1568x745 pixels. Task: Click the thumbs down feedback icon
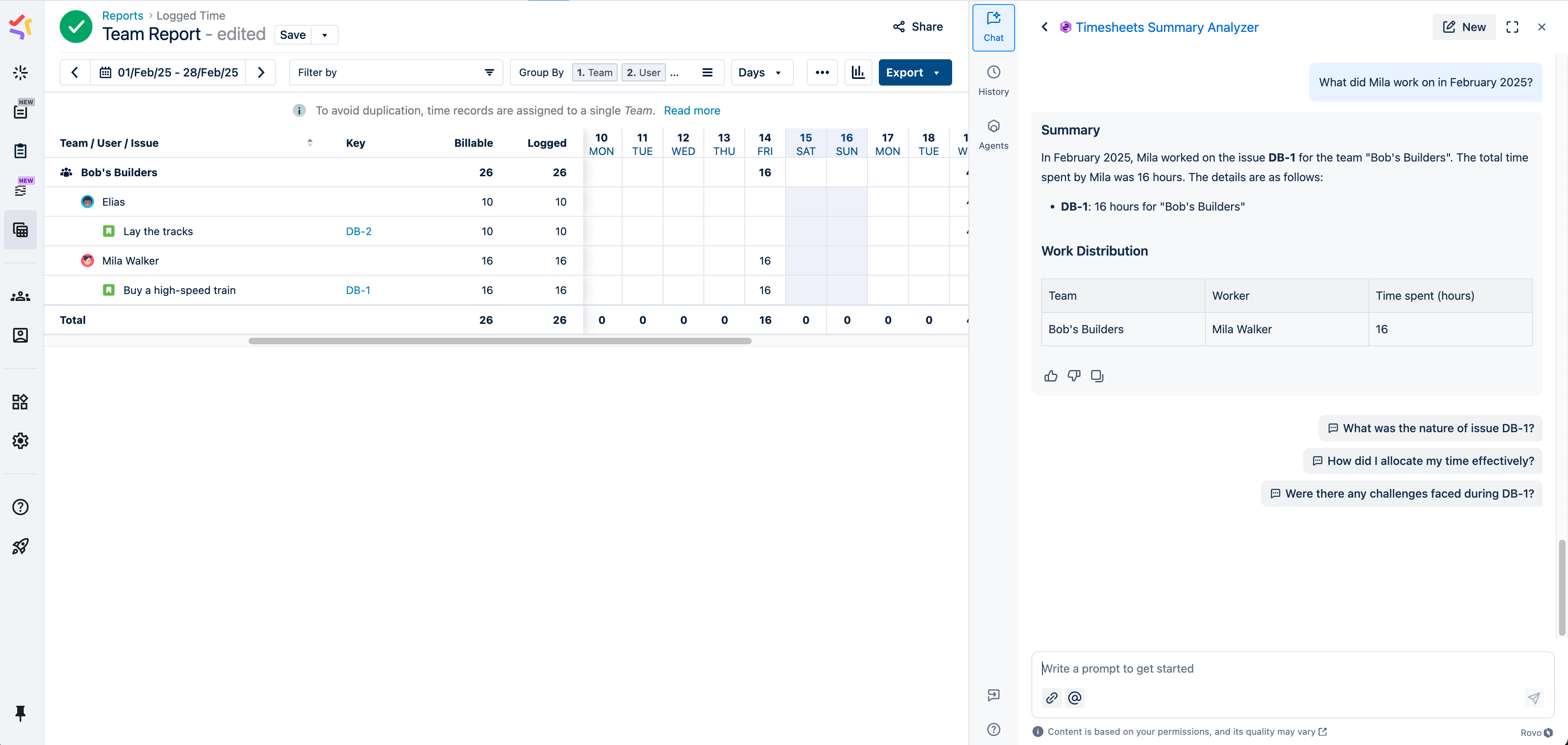tap(1074, 375)
